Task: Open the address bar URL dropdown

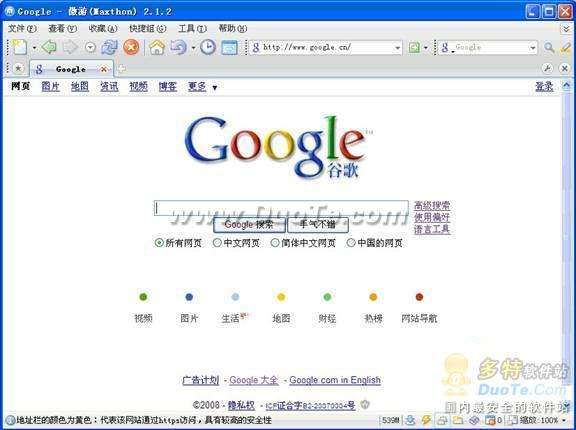Action: 397,48
